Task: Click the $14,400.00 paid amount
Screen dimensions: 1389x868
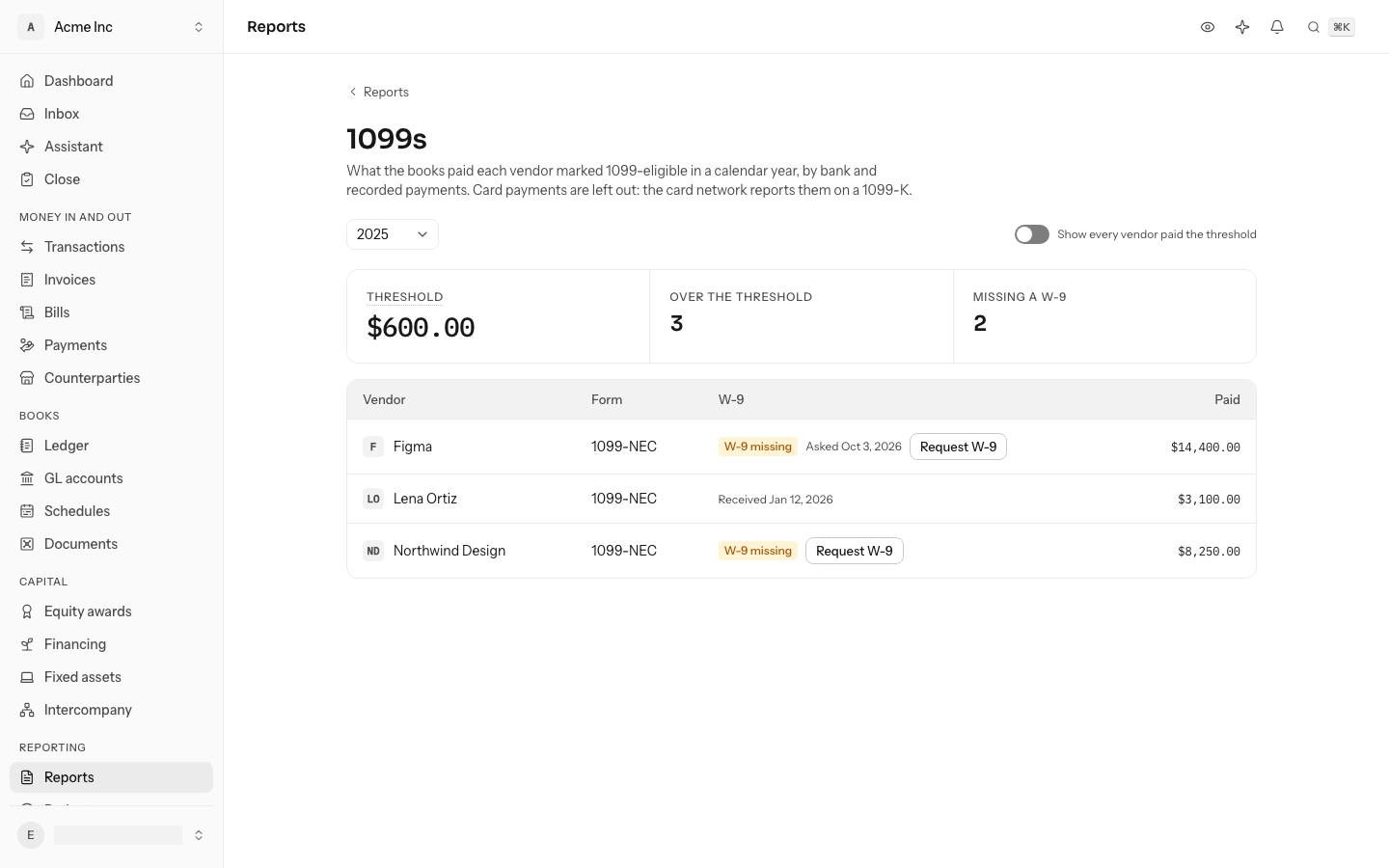Action: (x=1206, y=448)
